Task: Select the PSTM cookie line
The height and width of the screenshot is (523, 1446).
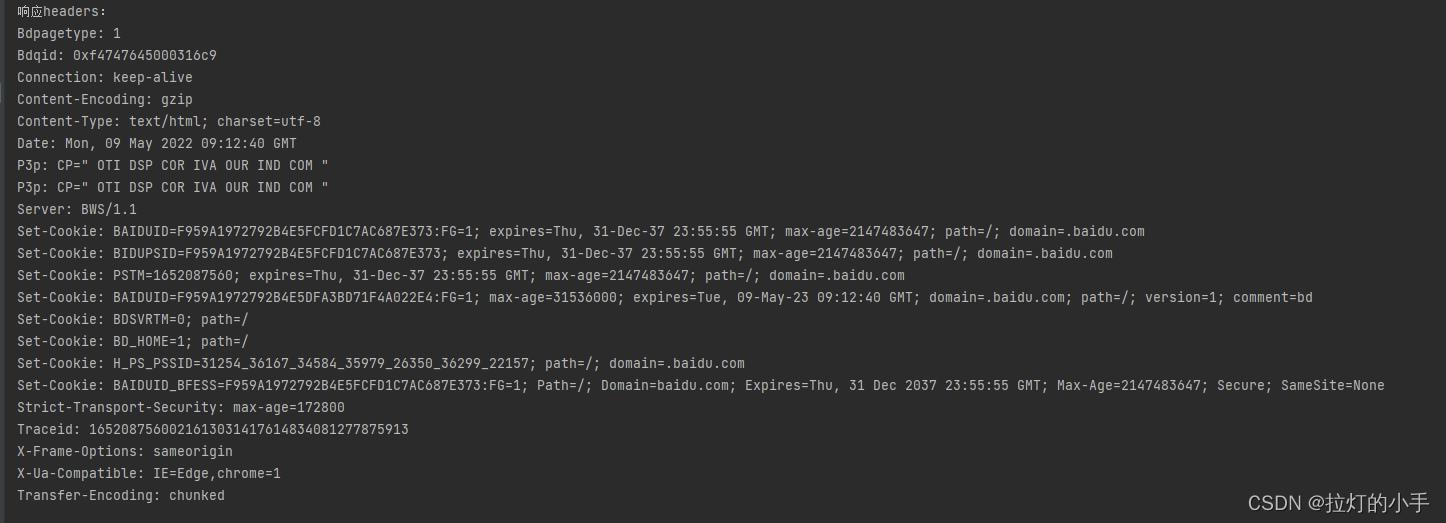Action: [x=460, y=276]
